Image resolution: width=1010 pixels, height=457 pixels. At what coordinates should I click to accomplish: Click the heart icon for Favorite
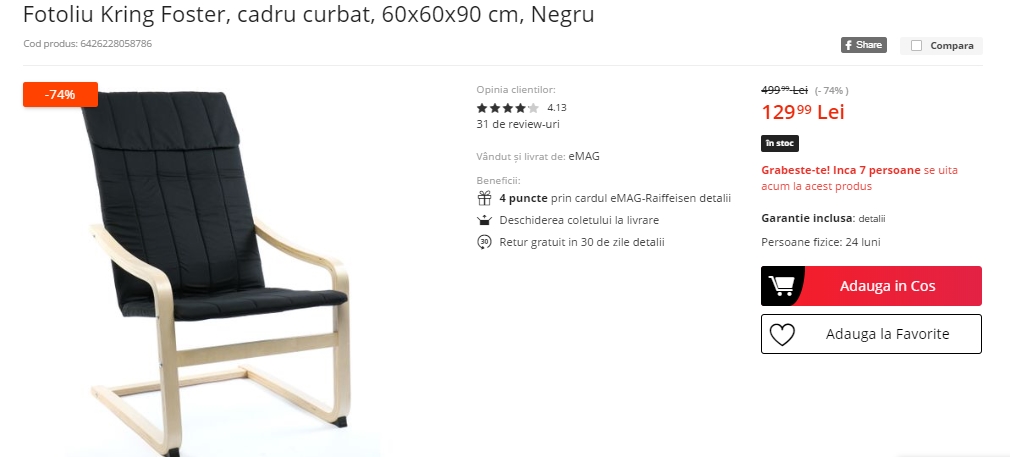click(x=782, y=335)
